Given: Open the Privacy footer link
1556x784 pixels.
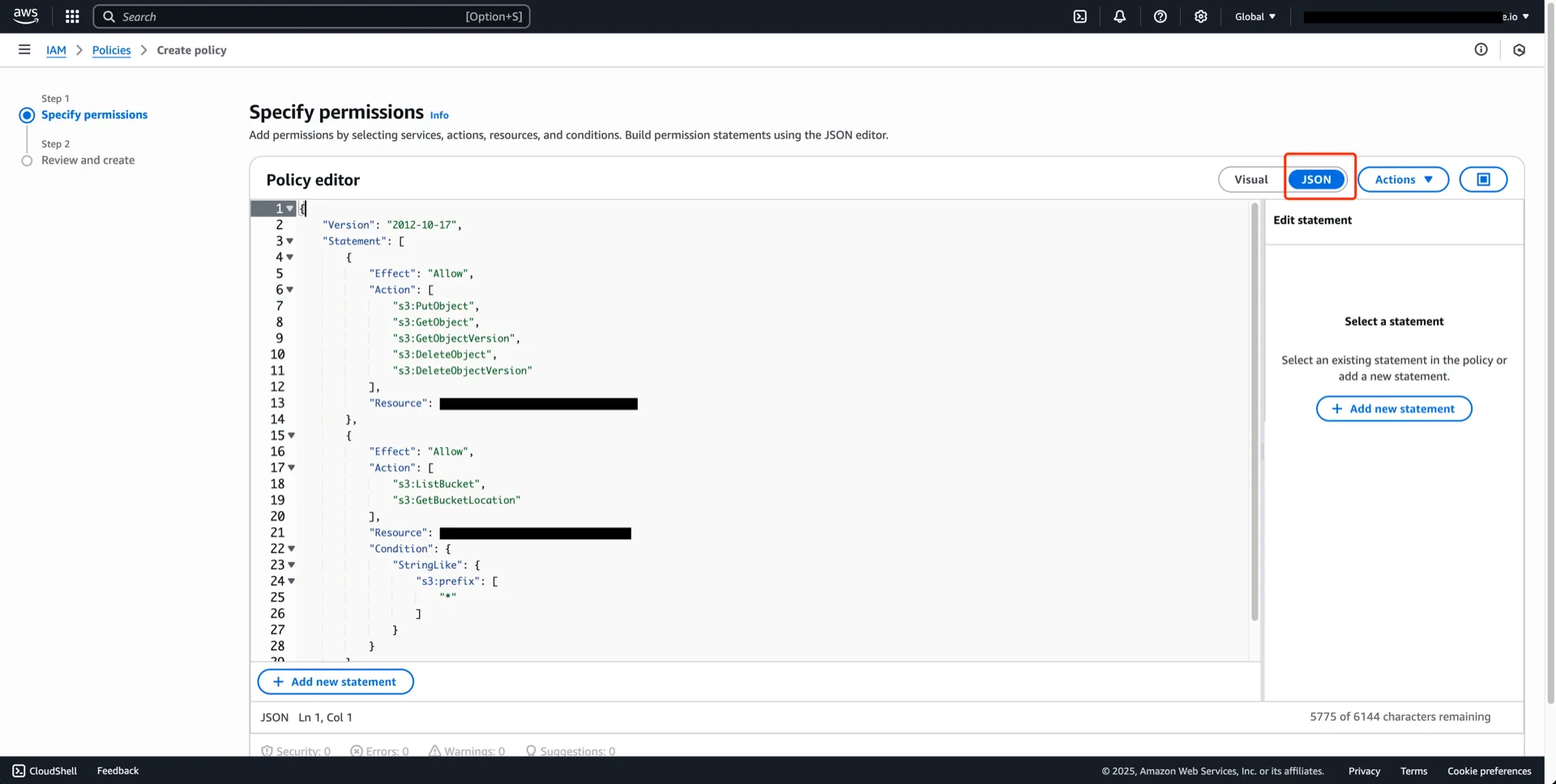Looking at the screenshot, I should click(x=1364, y=771).
